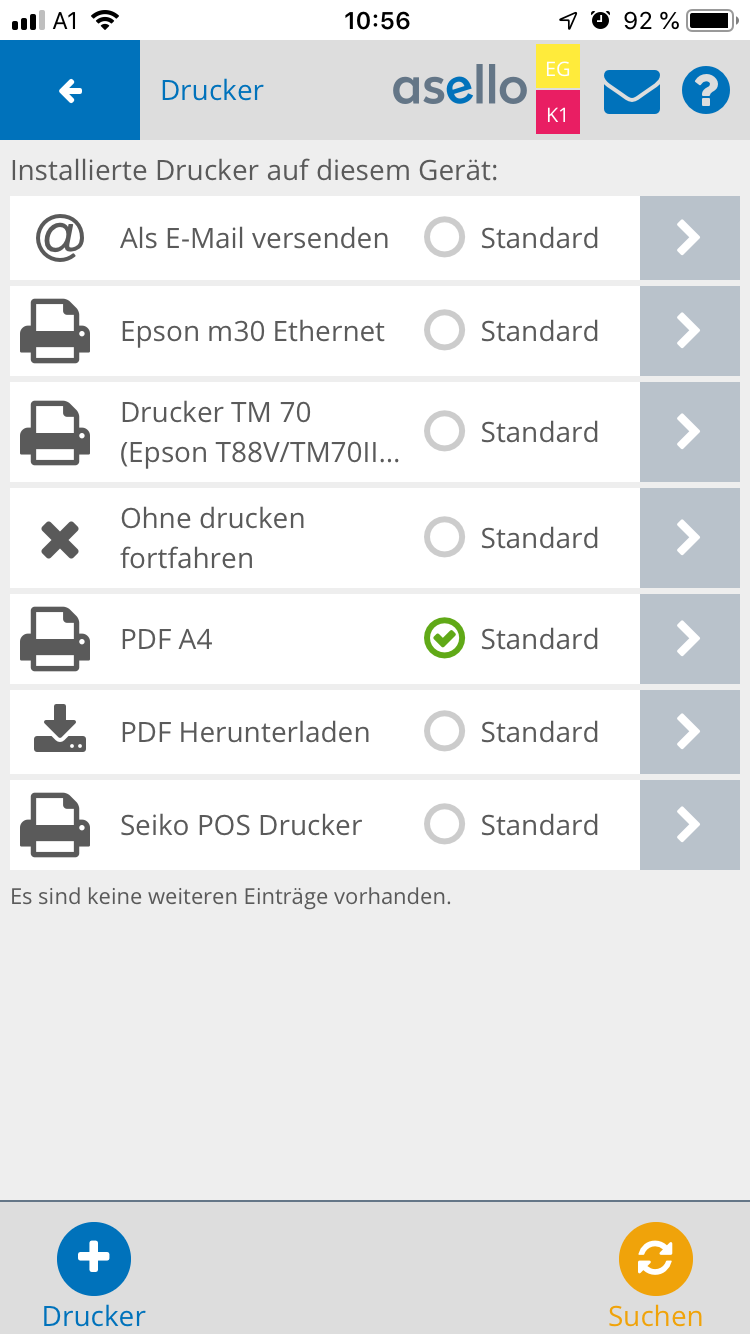The width and height of the screenshot is (750, 1334).
Task: Click the @ icon for e-mail sending
Action: (59, 238)
